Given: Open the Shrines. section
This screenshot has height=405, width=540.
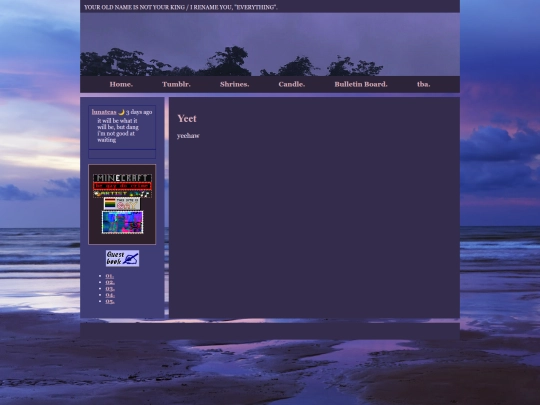Looking at the screenshot, I should (235, 84).
